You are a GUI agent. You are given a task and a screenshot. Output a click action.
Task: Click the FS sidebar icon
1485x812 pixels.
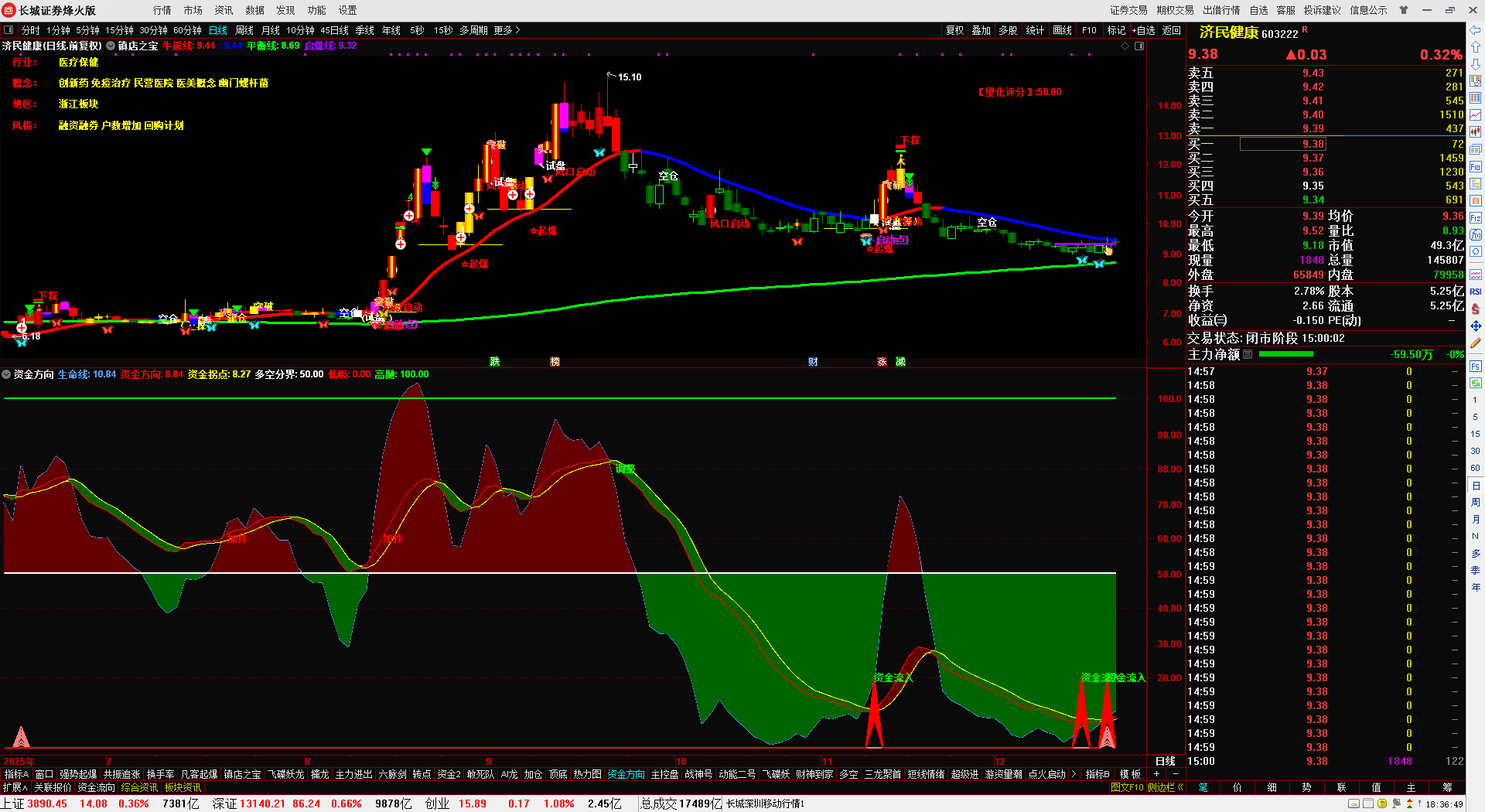click(1476, 366)
